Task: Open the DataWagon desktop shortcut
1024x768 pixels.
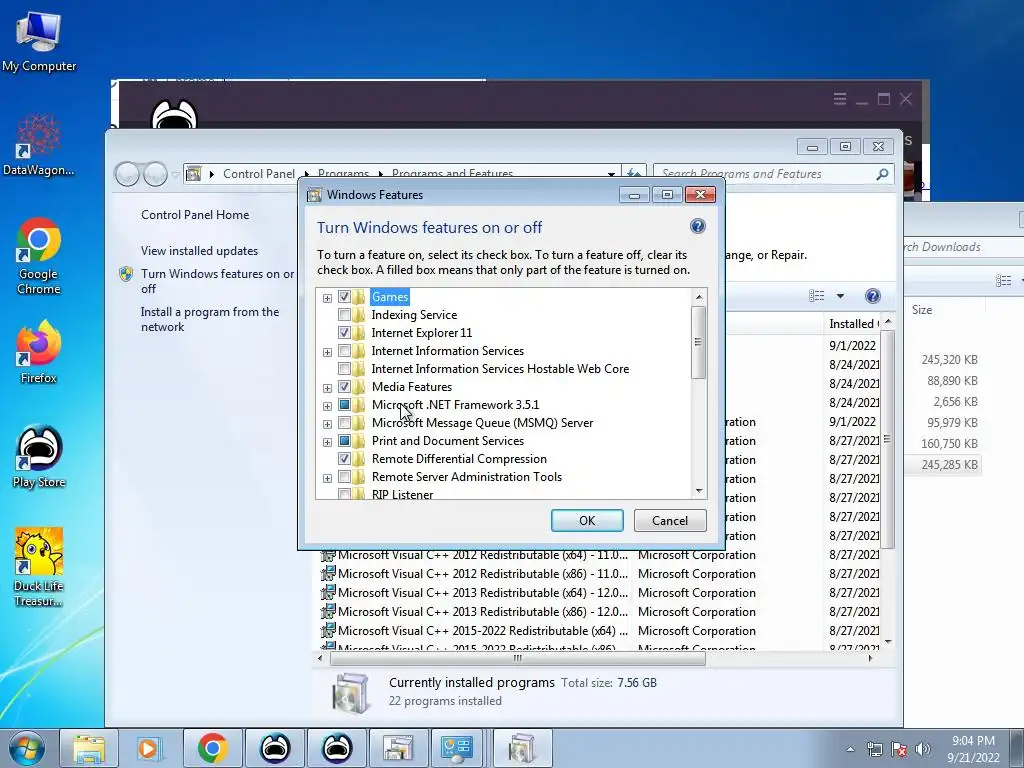Action: [x=39, y=144]
